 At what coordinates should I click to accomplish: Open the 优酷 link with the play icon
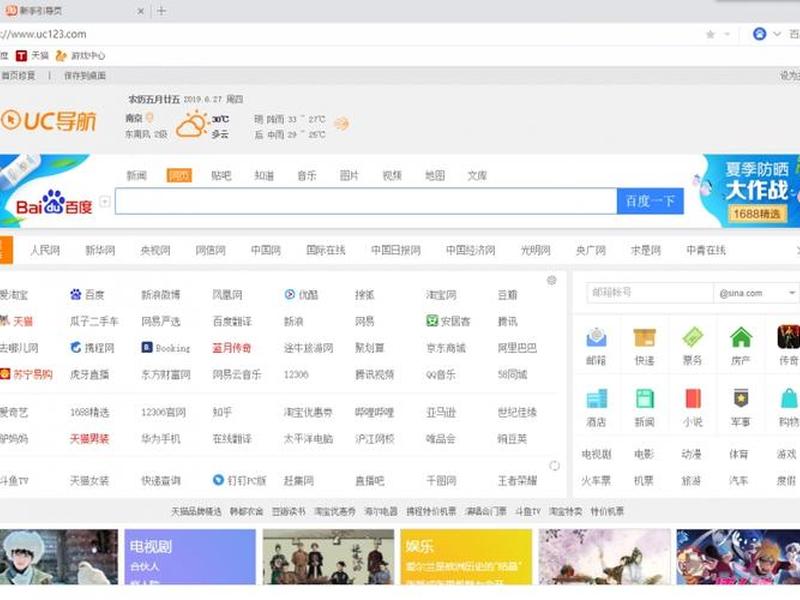coord(302,294)
